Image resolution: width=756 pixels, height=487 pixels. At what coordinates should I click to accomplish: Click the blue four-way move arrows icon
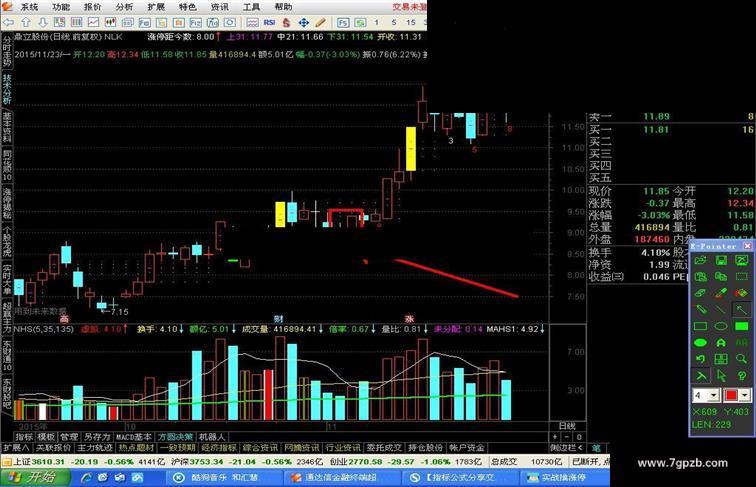(x=303, y=22)
